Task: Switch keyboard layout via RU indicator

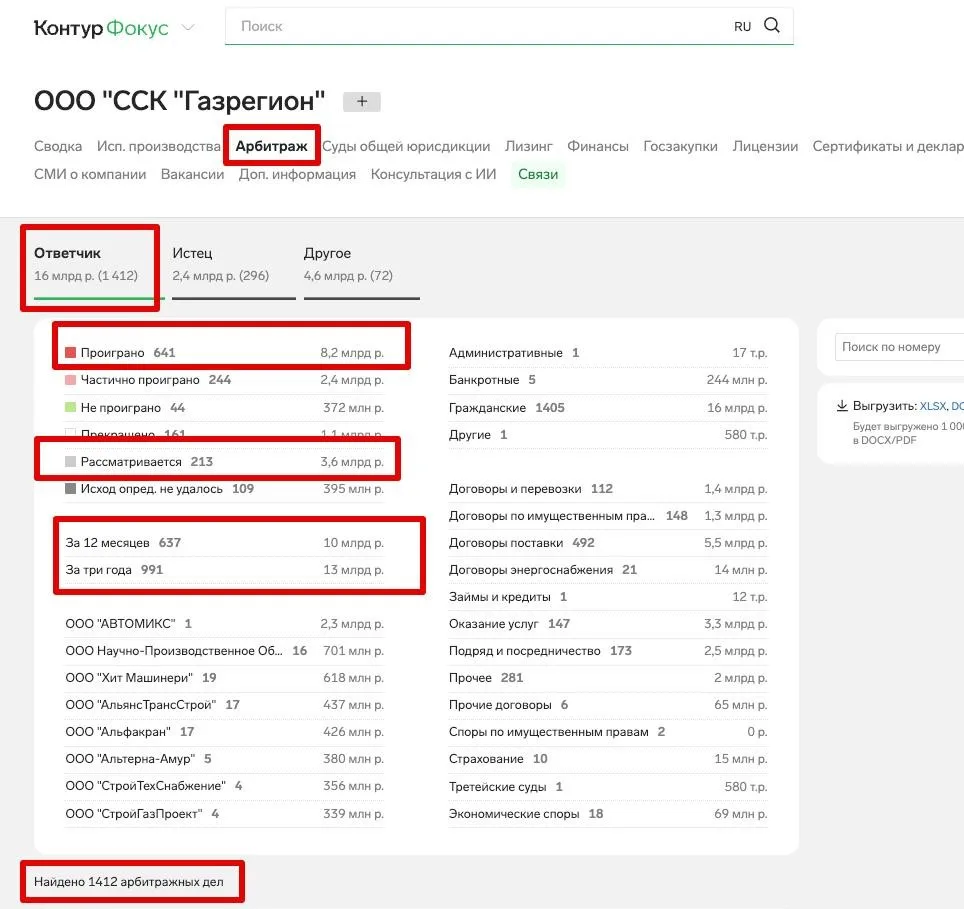Action: [x=742, y=27]
